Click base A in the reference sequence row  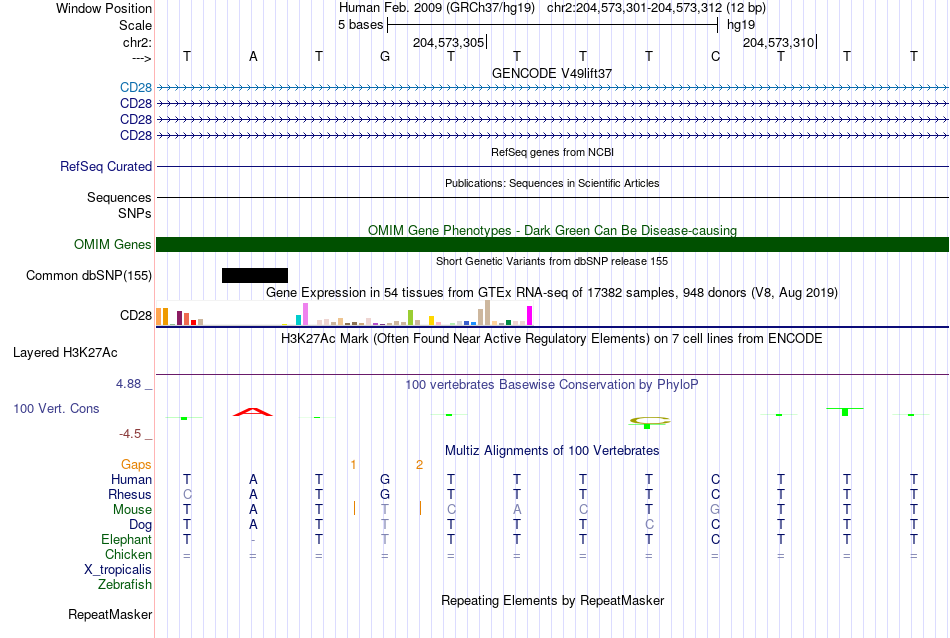(x=253, y=56)
